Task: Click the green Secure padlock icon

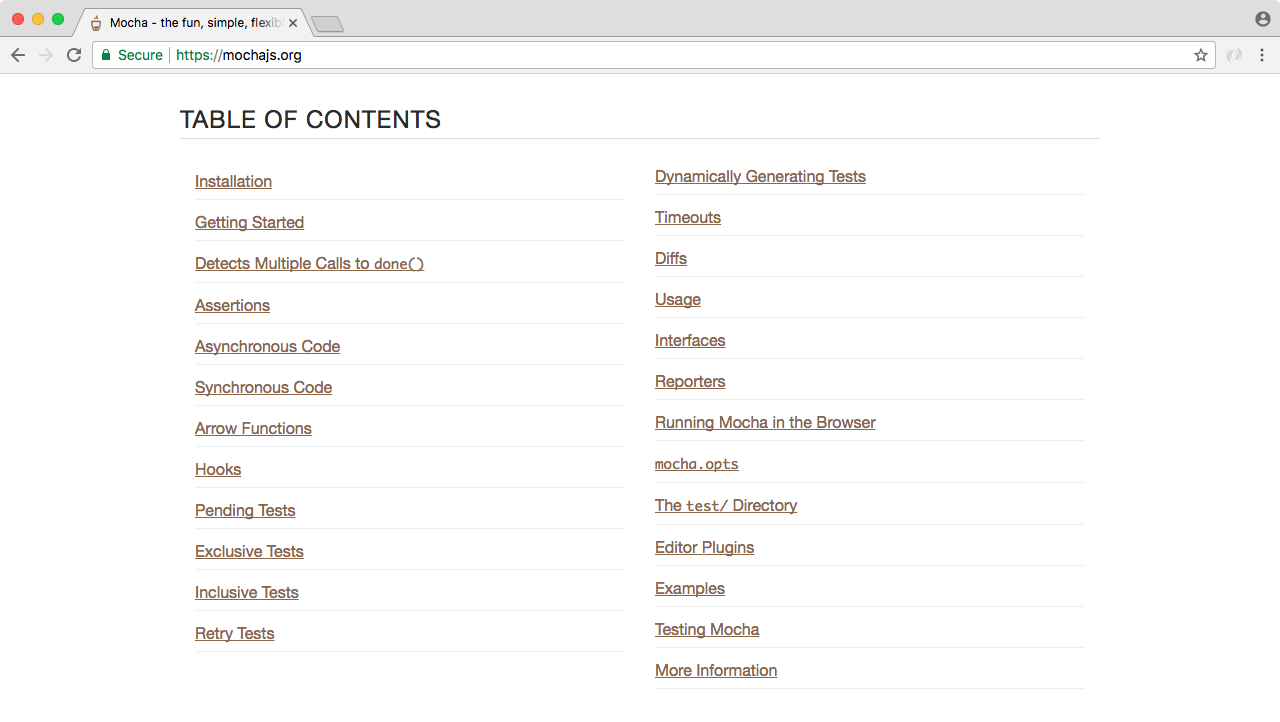Action: (x=106, y=55)
